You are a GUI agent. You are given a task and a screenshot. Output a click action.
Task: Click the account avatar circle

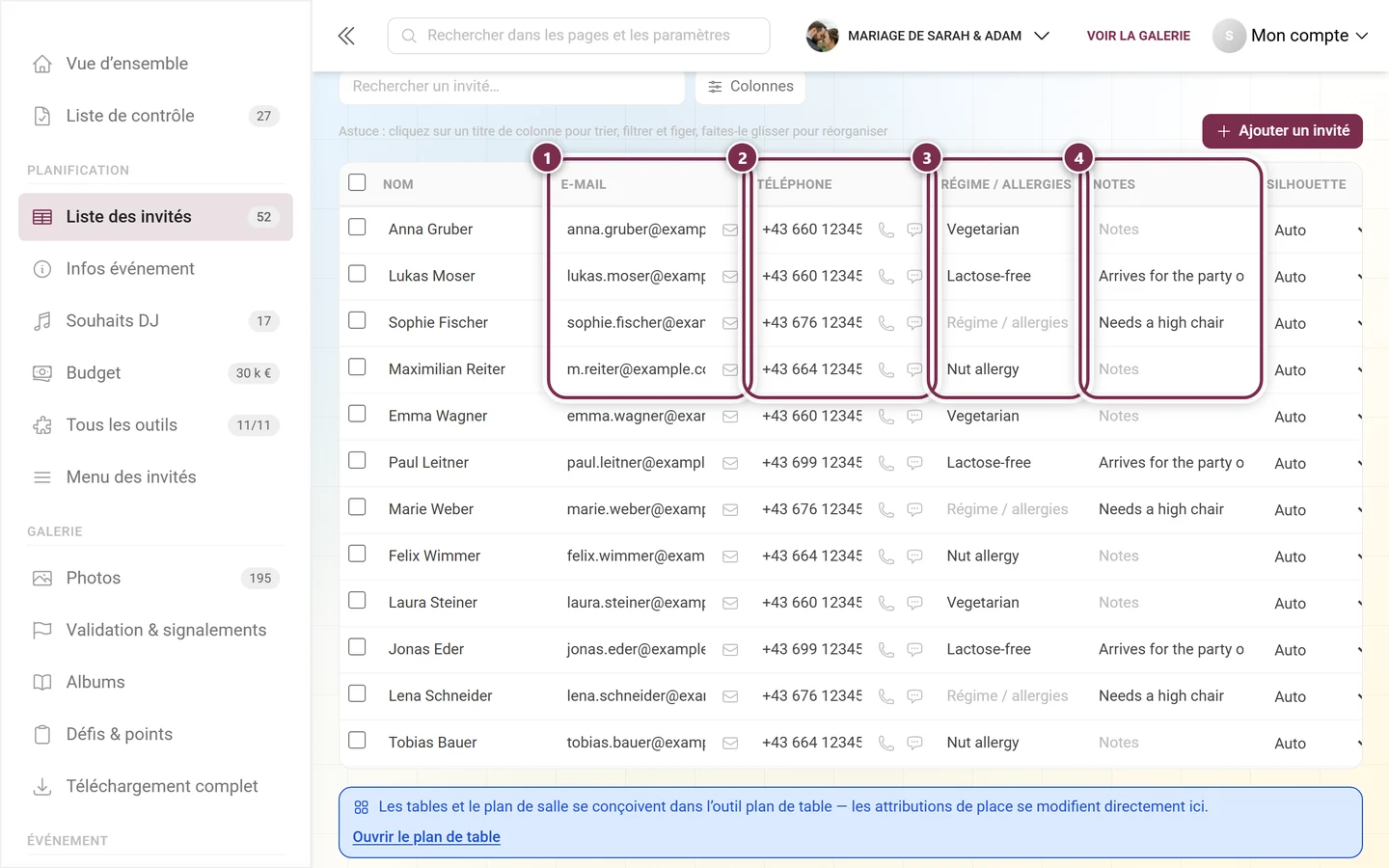pos(1229,36)
